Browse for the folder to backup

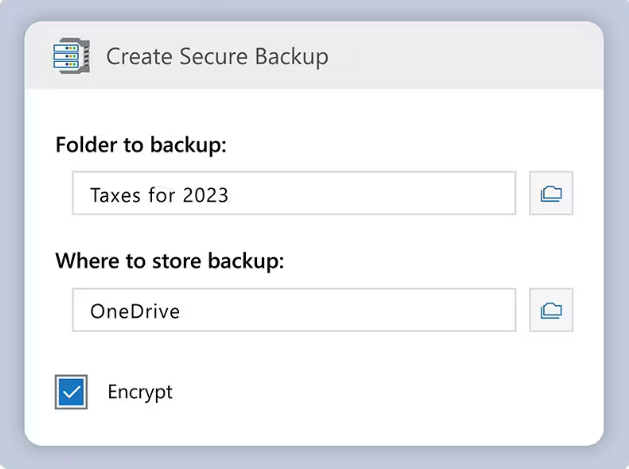click(551, 194)
